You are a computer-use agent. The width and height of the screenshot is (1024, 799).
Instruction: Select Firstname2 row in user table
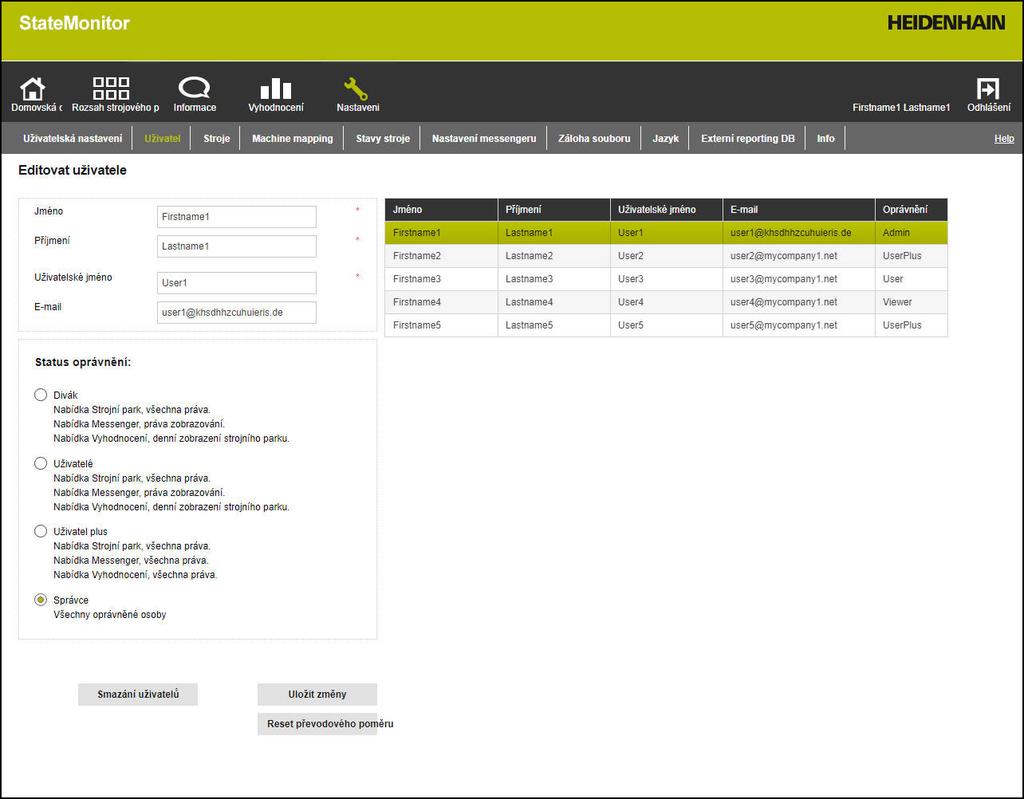pyautogui.click(x=666, y=256)
